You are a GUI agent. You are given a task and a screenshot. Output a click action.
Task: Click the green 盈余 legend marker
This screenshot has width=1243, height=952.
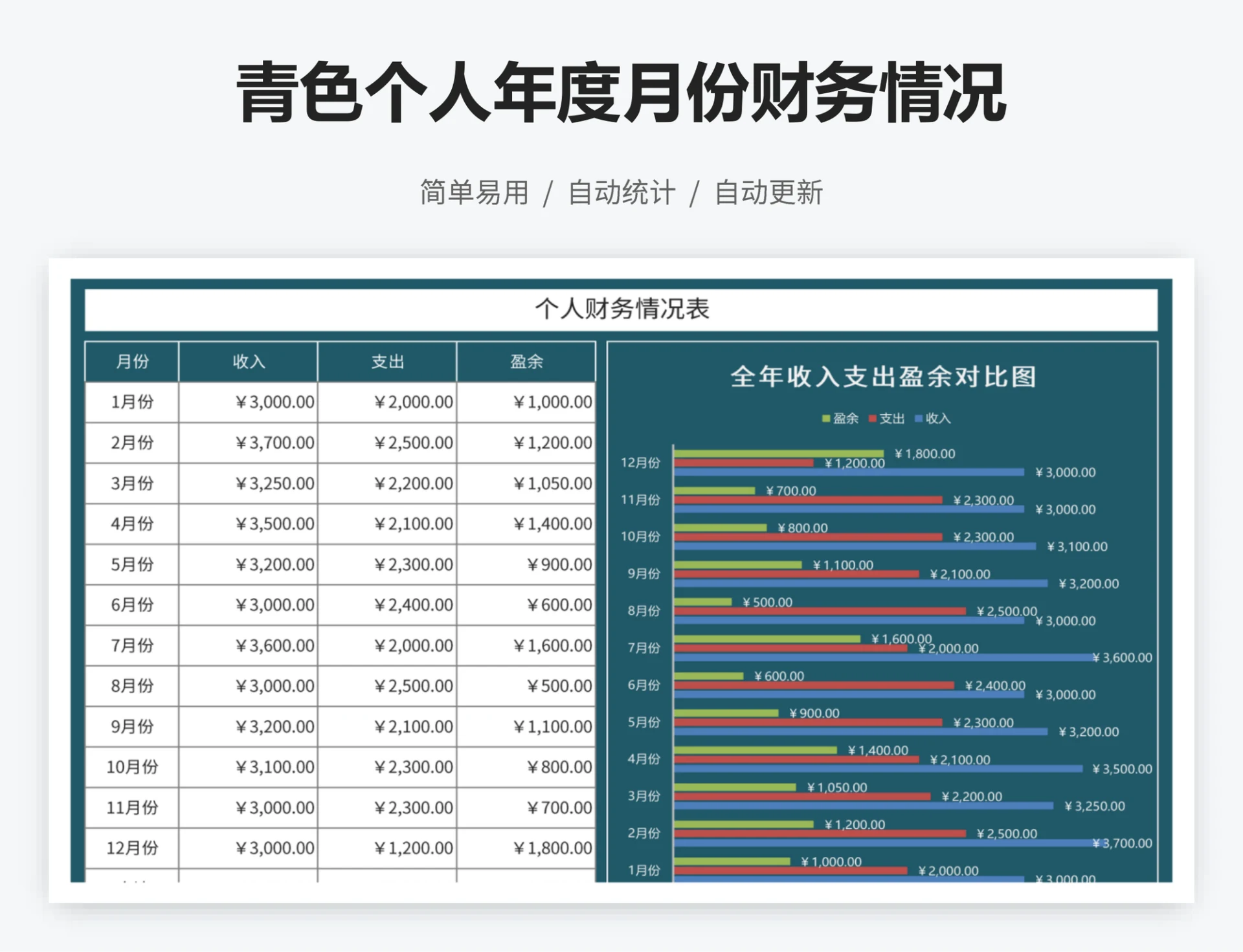[827, 419]
